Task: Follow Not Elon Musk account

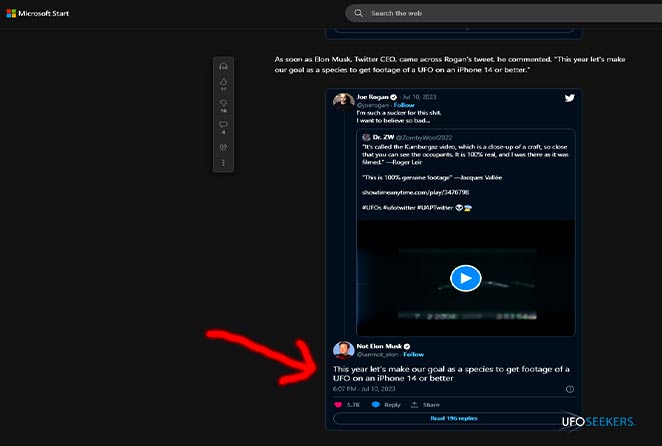Action: point(413,354)
